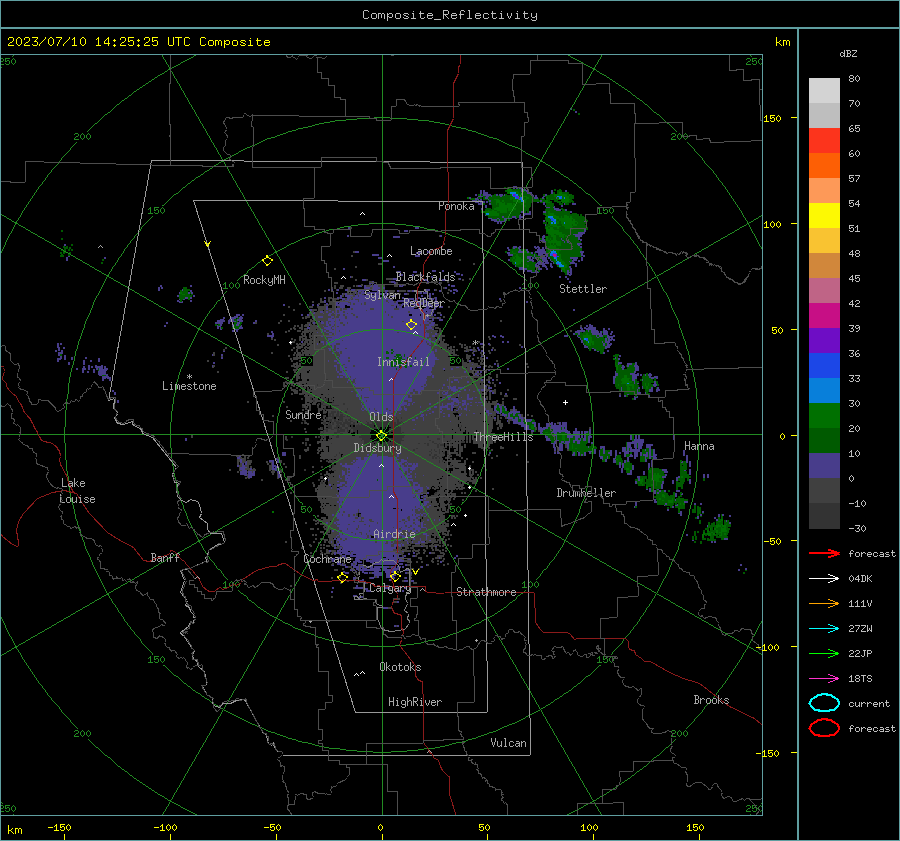Click the dBZ legend heading
This screenshot has height=841, width=900.
tap(848, 53)
